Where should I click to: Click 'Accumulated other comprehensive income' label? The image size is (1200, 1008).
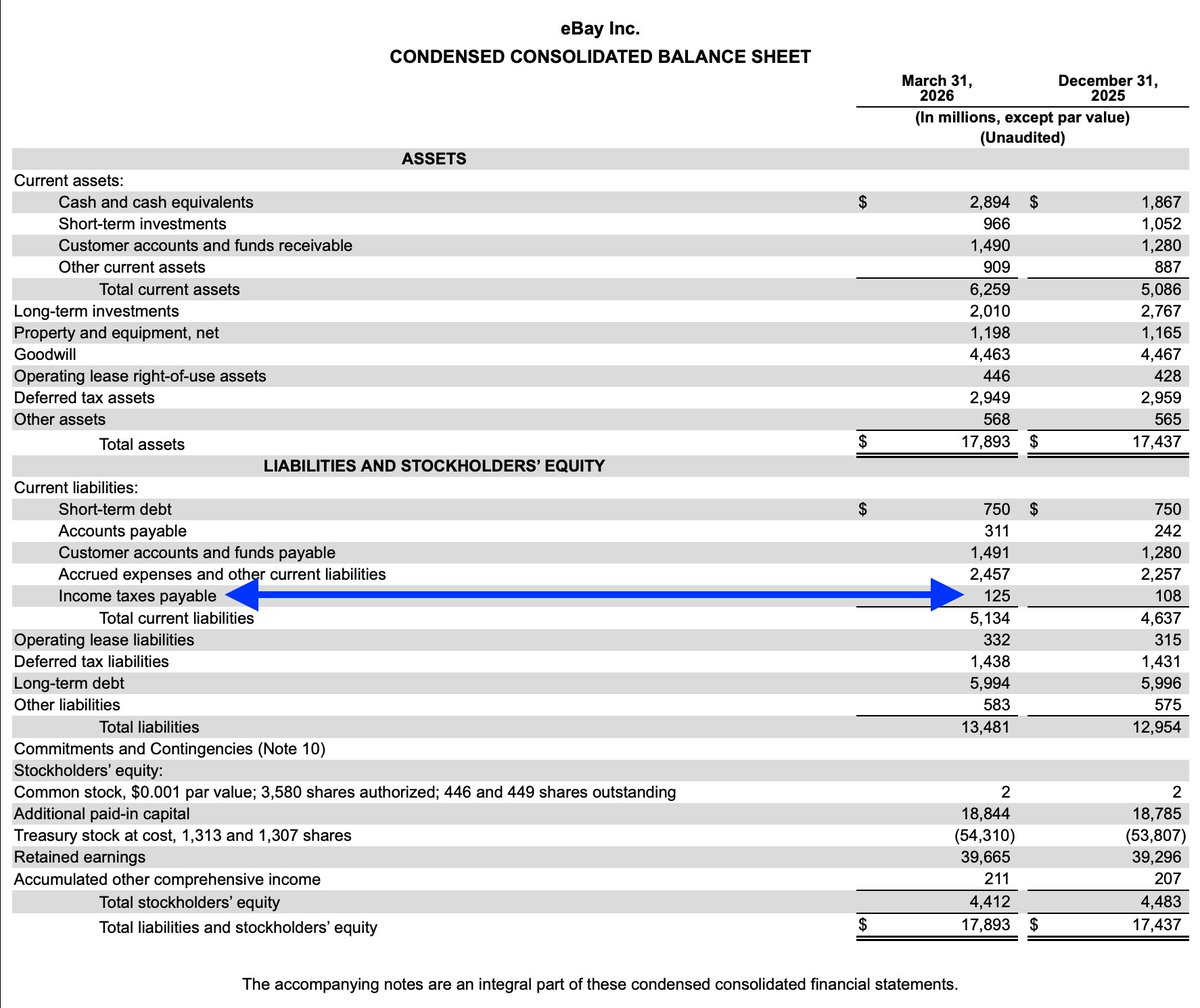click(167, 879)
